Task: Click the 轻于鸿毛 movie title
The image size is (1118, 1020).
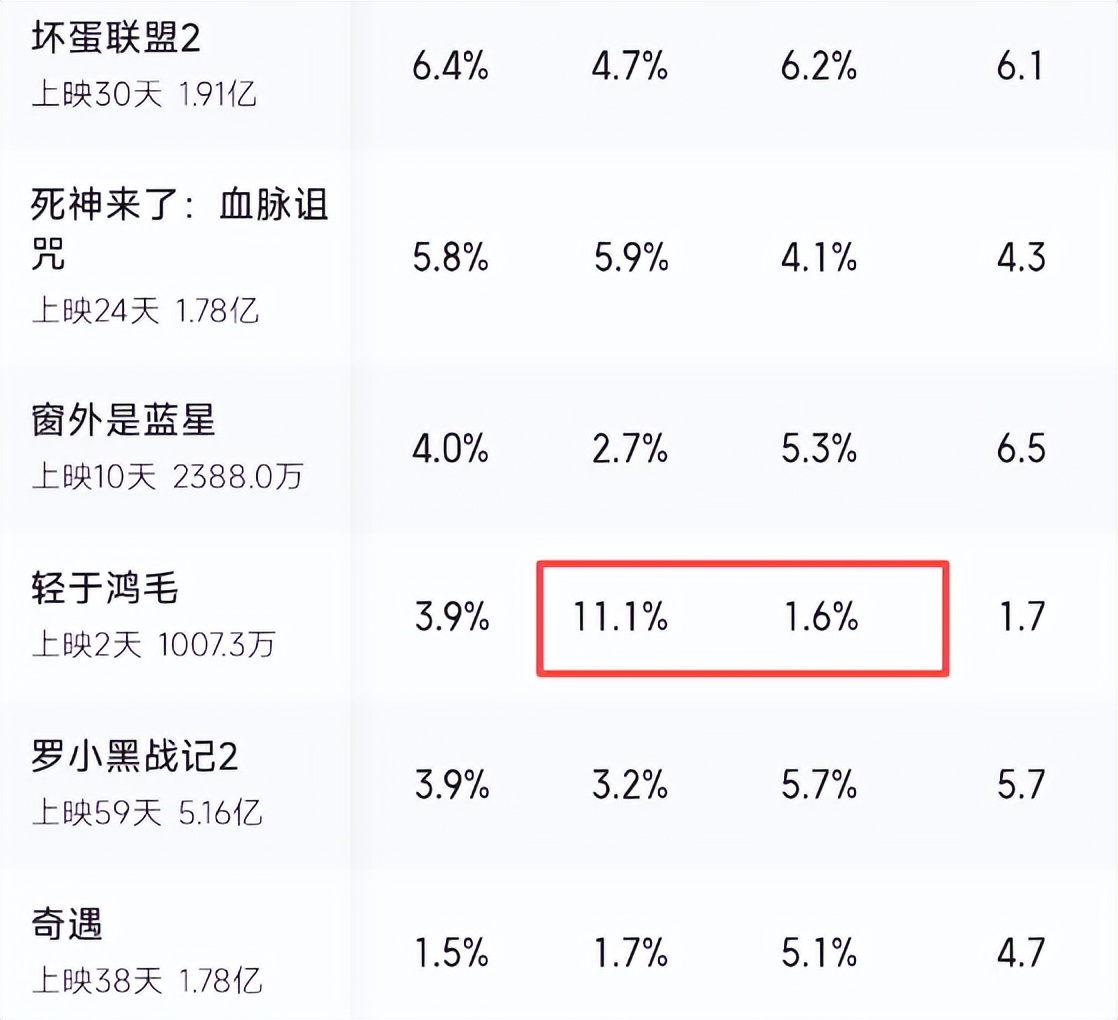Action: click(104, 588)
